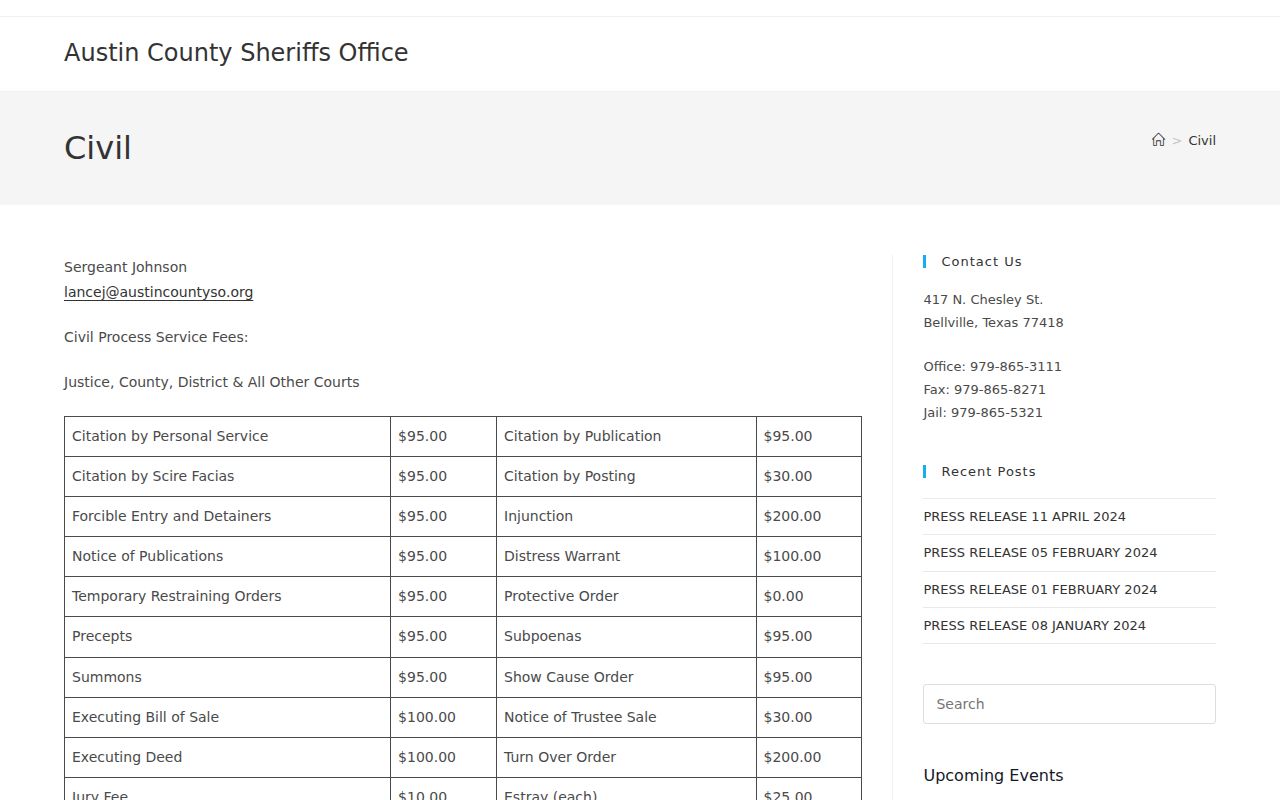Click the Citation by Personal Service cell
The image size is (1280, 800).
pyautogui.click(x=227, y=436)
